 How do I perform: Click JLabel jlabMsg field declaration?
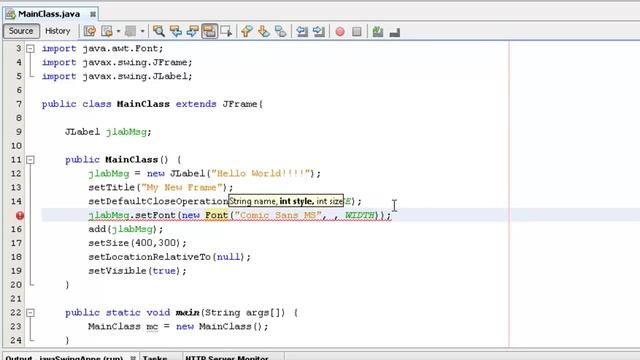(108, 132)
